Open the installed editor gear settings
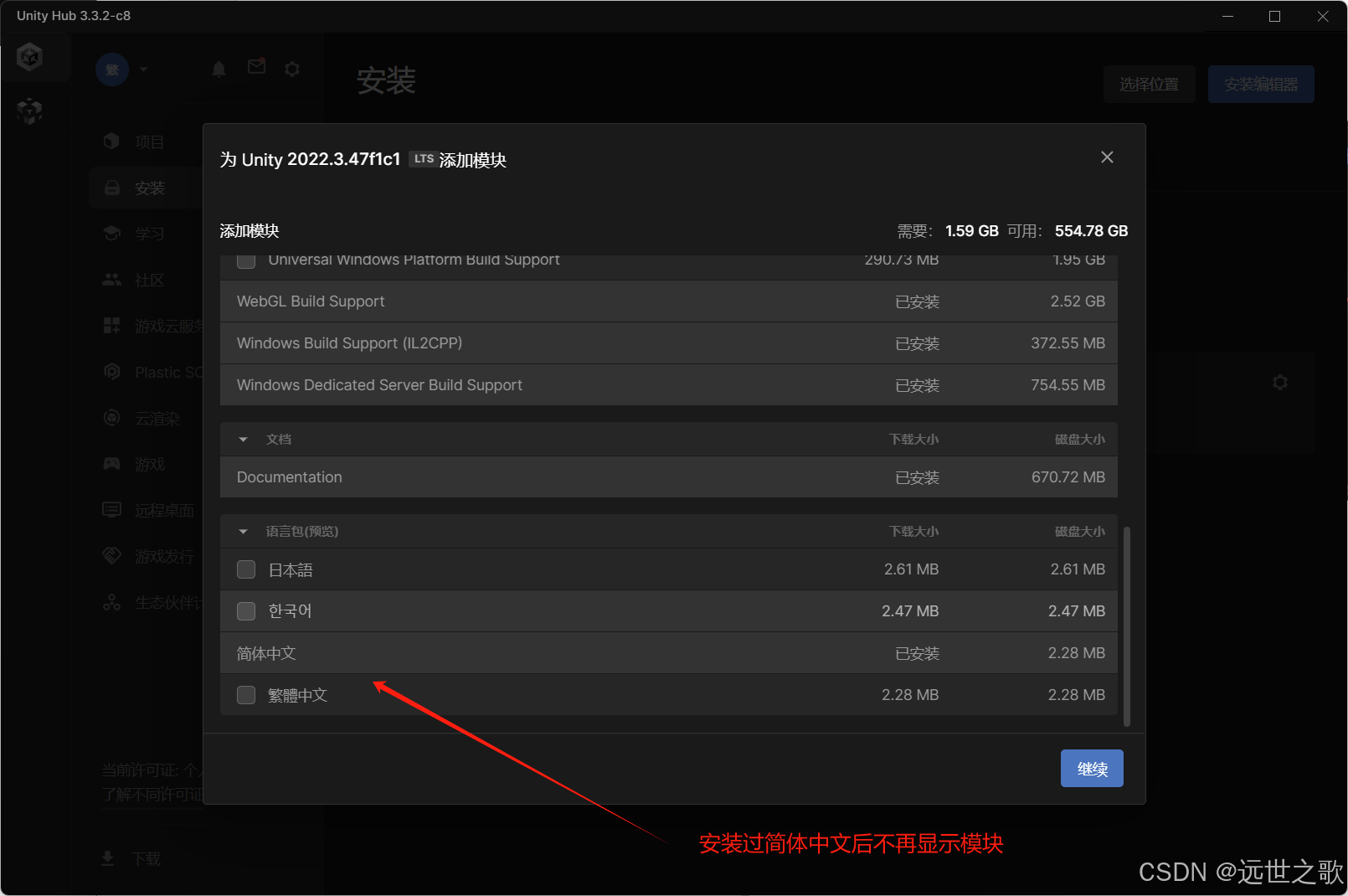 coord(1279,383)
